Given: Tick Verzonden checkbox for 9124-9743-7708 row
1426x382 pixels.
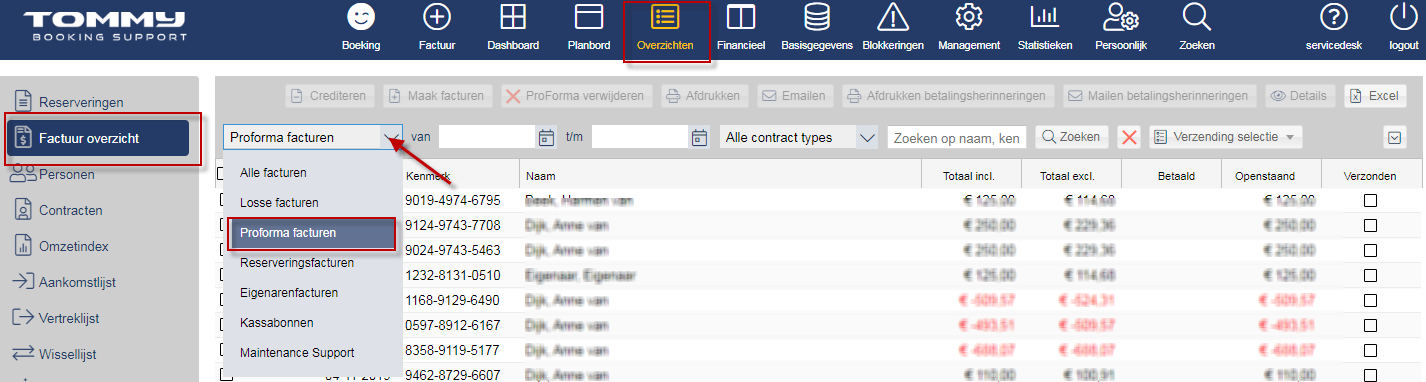Looking at the screenshot, I should [1370, 226].
